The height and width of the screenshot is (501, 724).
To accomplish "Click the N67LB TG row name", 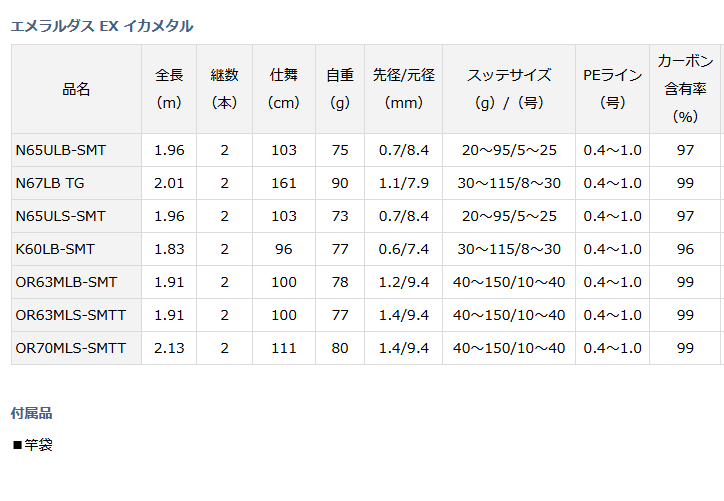I will [x=77, y=183].
